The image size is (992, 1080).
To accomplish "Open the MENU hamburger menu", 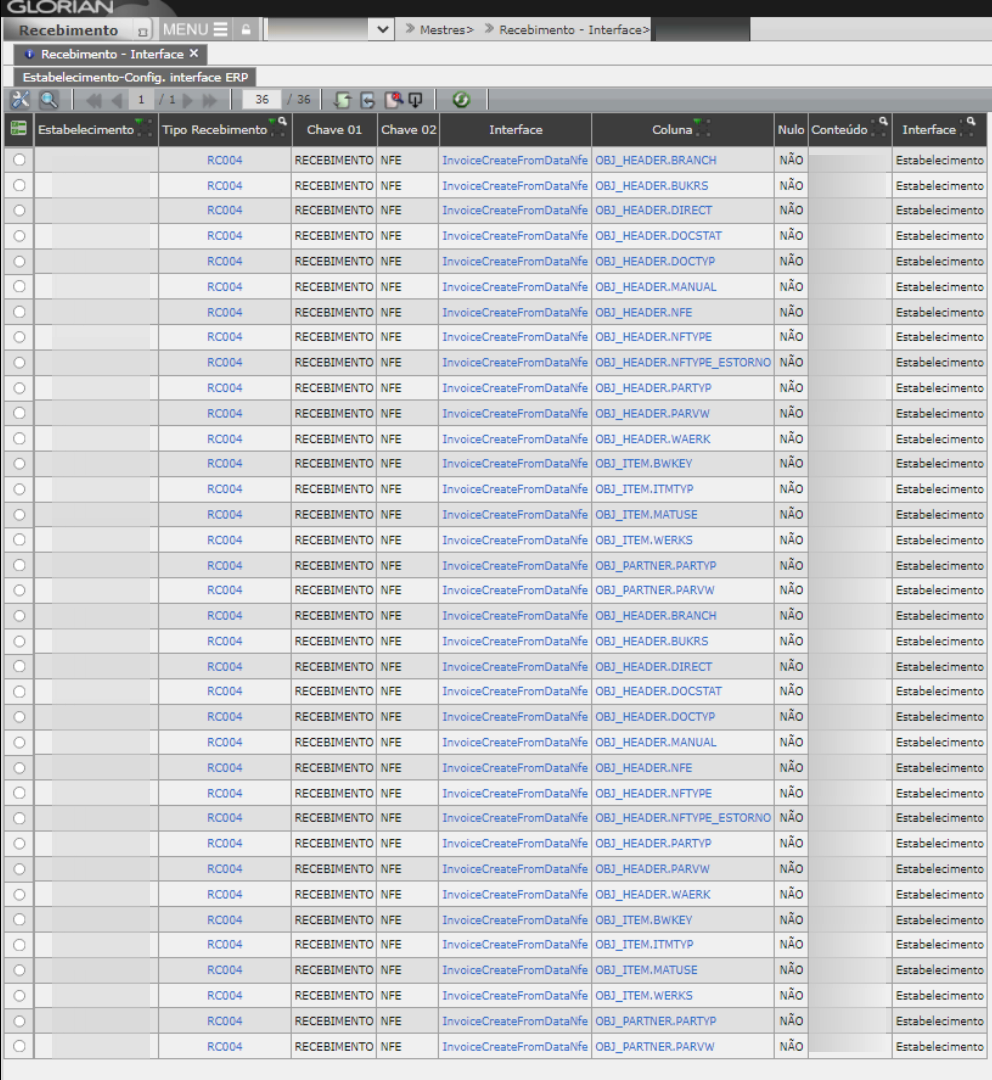I will pos(195,30).
